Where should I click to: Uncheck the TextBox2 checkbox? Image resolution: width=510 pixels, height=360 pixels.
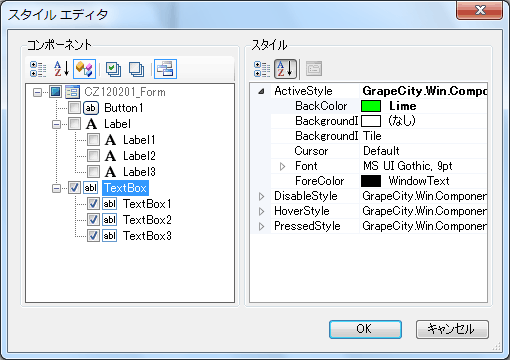coord(93,220)
